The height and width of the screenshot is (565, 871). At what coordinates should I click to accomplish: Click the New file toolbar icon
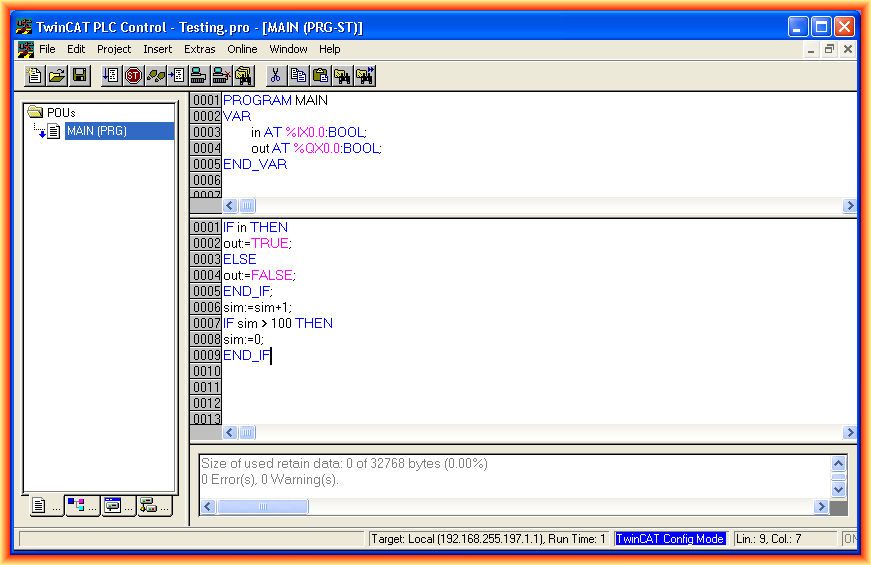(35, 75)
